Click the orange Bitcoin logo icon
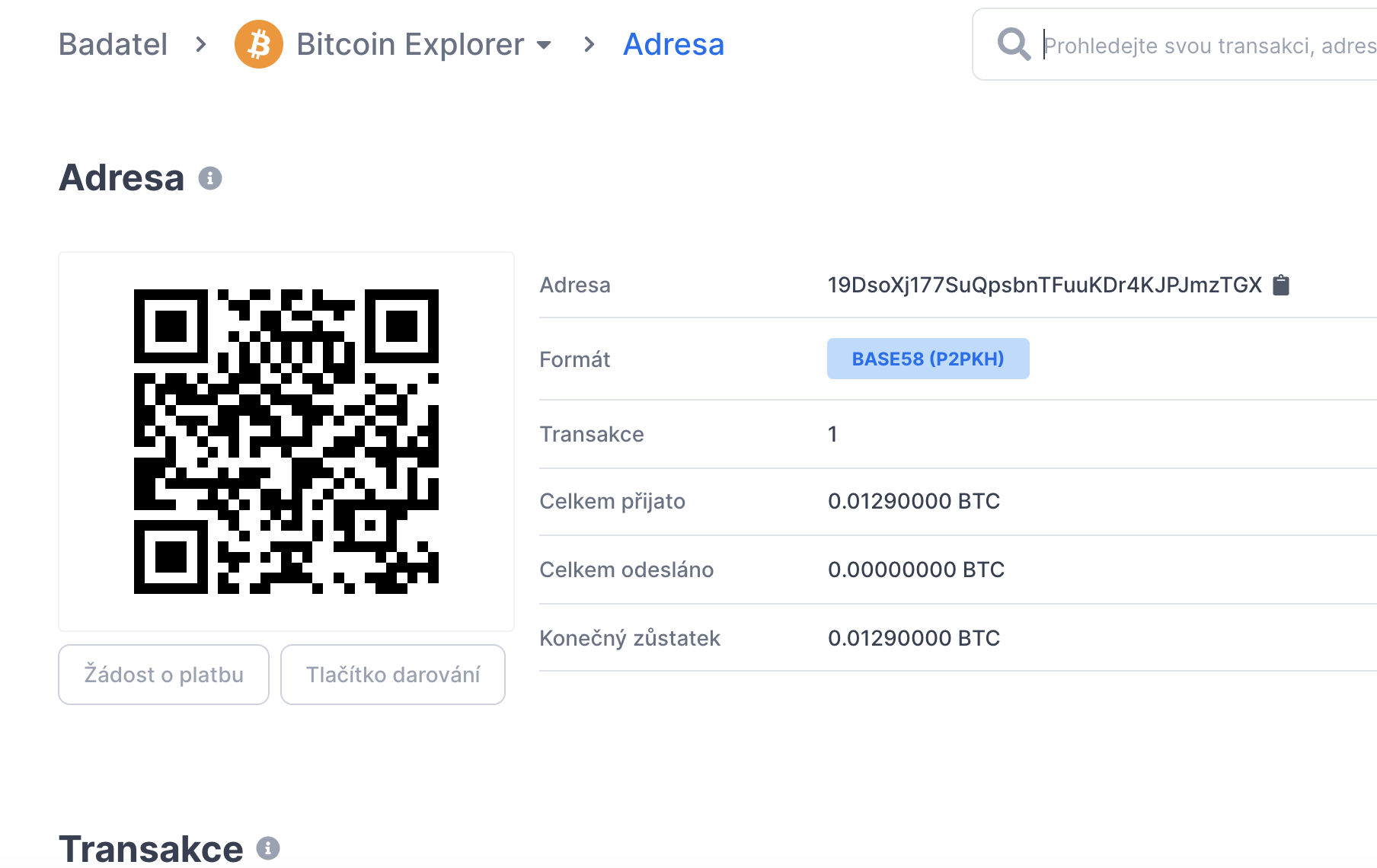The height and width of the screenshot is (868, 1377). 259,44
